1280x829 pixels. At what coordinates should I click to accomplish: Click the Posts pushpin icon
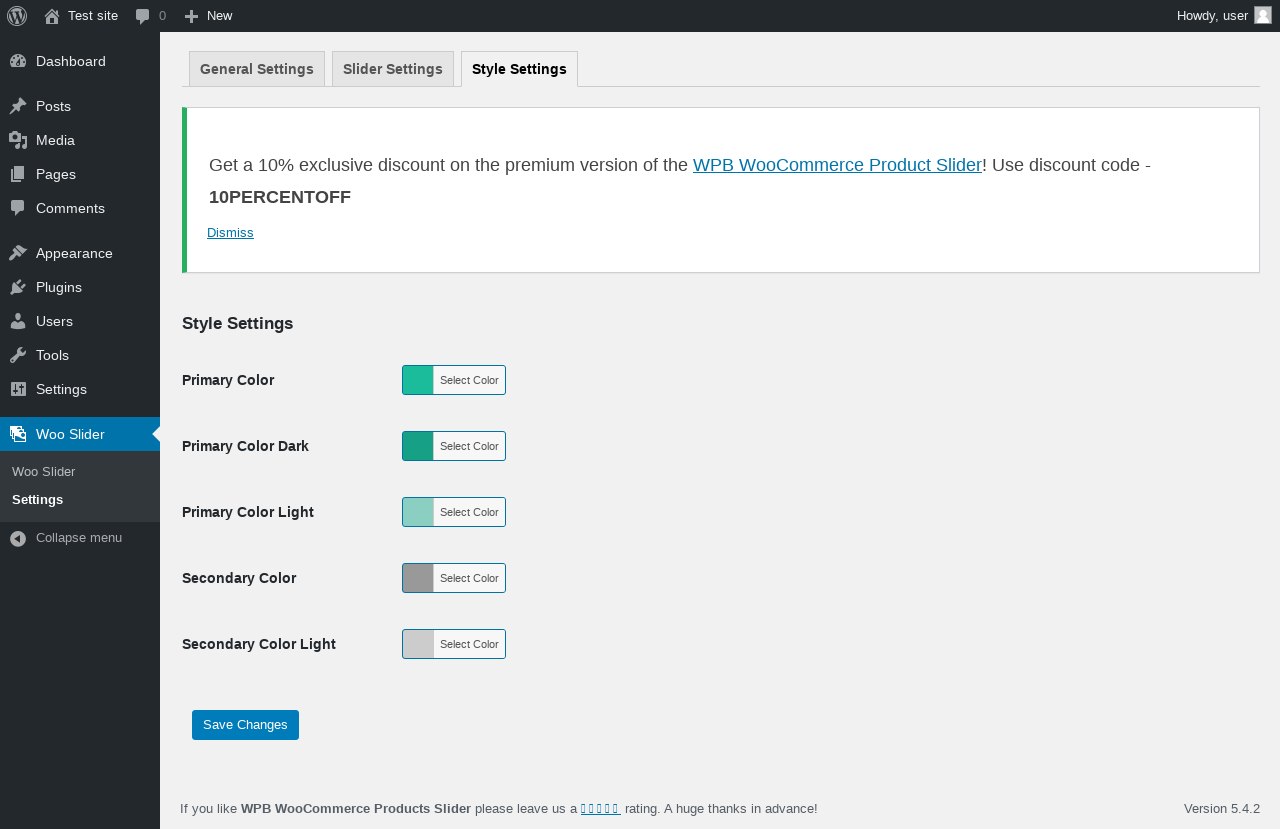[18, 106]
